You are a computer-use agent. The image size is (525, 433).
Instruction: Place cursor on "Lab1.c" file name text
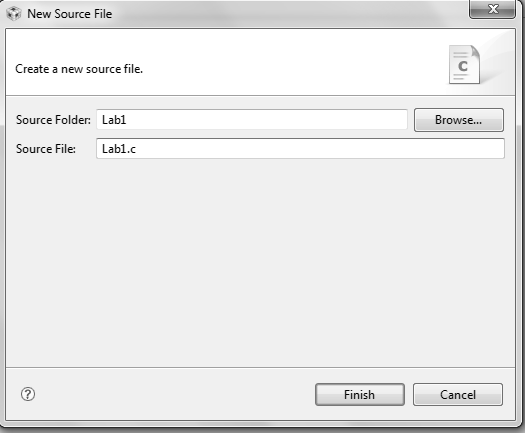[119, 149]
